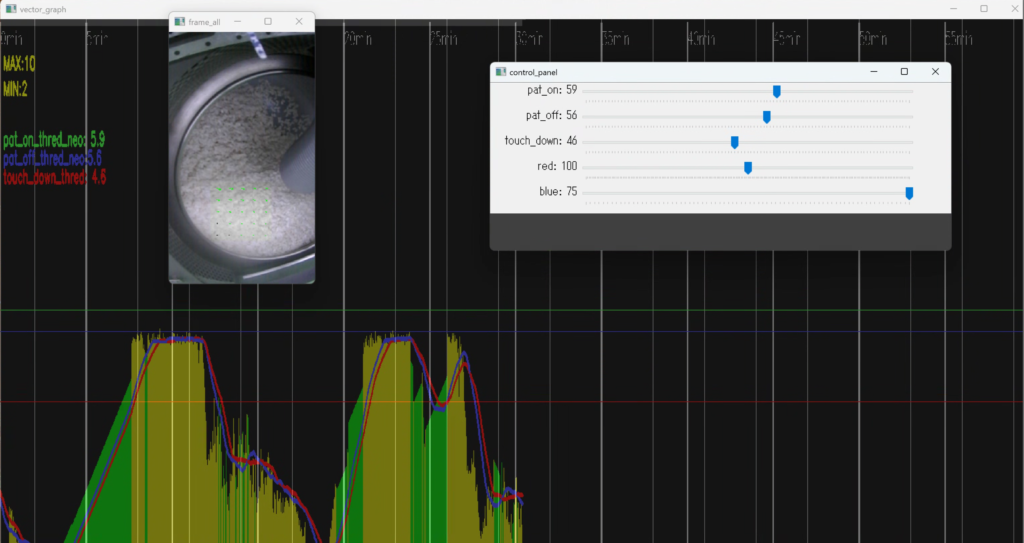
Task: Click the red slider handle
Action: (x=748, y=167)
